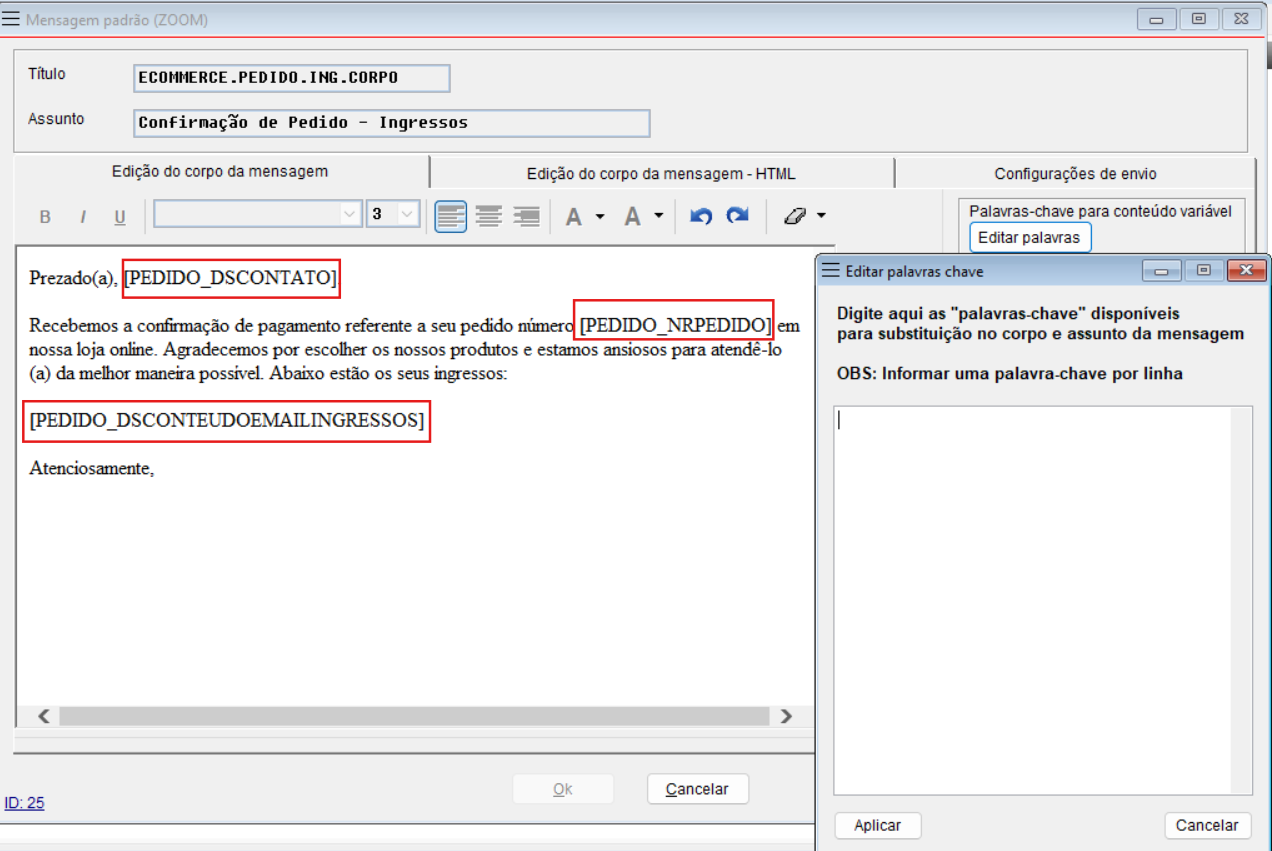Click the Editar palavras button

tap(1029, 238)
